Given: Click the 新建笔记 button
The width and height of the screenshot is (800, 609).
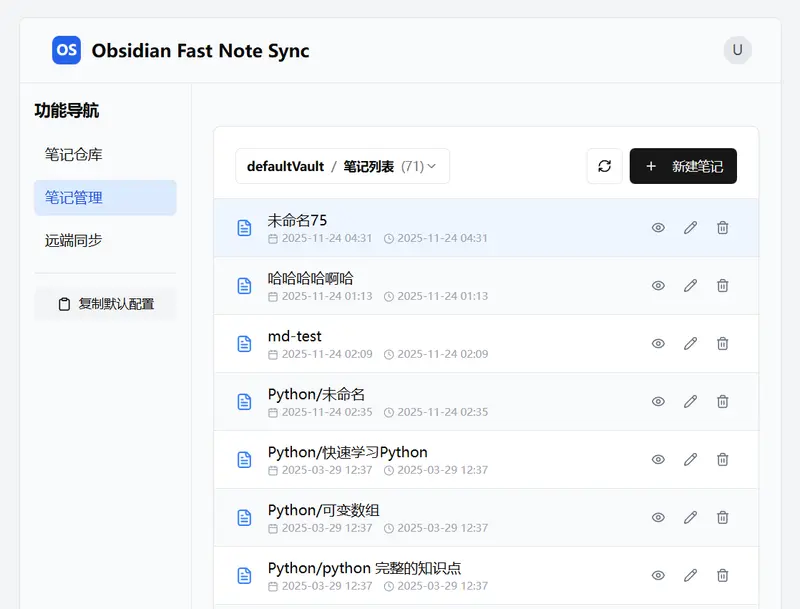Looking at the screenshot, I should coord(683,166).
